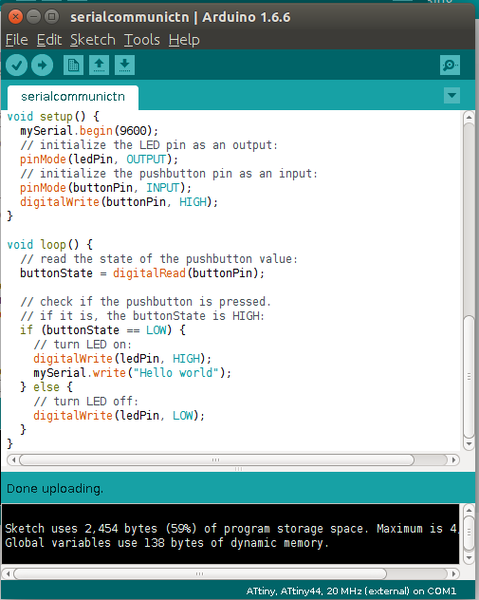Expand the tab options dropdown arrow
Image resolution: width=479 pixels, height=600 pixels.
click(452, 95)
